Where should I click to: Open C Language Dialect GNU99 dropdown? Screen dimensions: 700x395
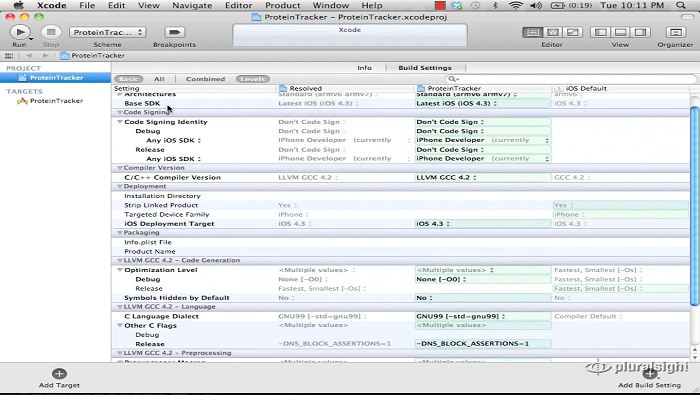pos(483,316)
